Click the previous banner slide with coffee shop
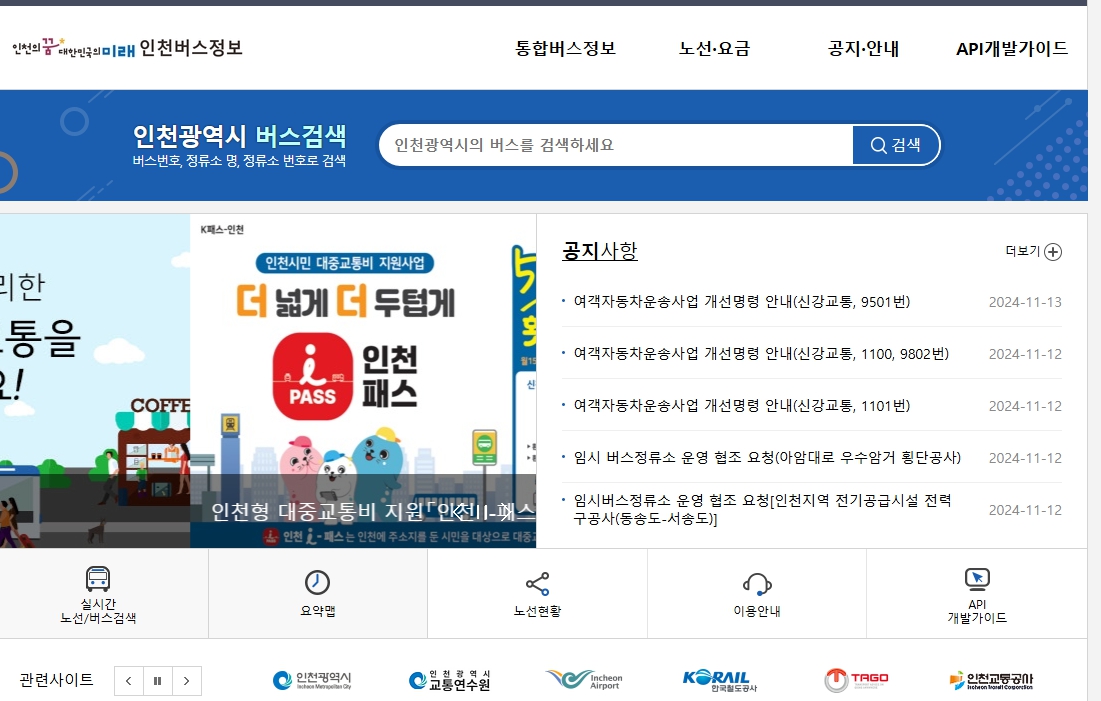 click(95, 381)
